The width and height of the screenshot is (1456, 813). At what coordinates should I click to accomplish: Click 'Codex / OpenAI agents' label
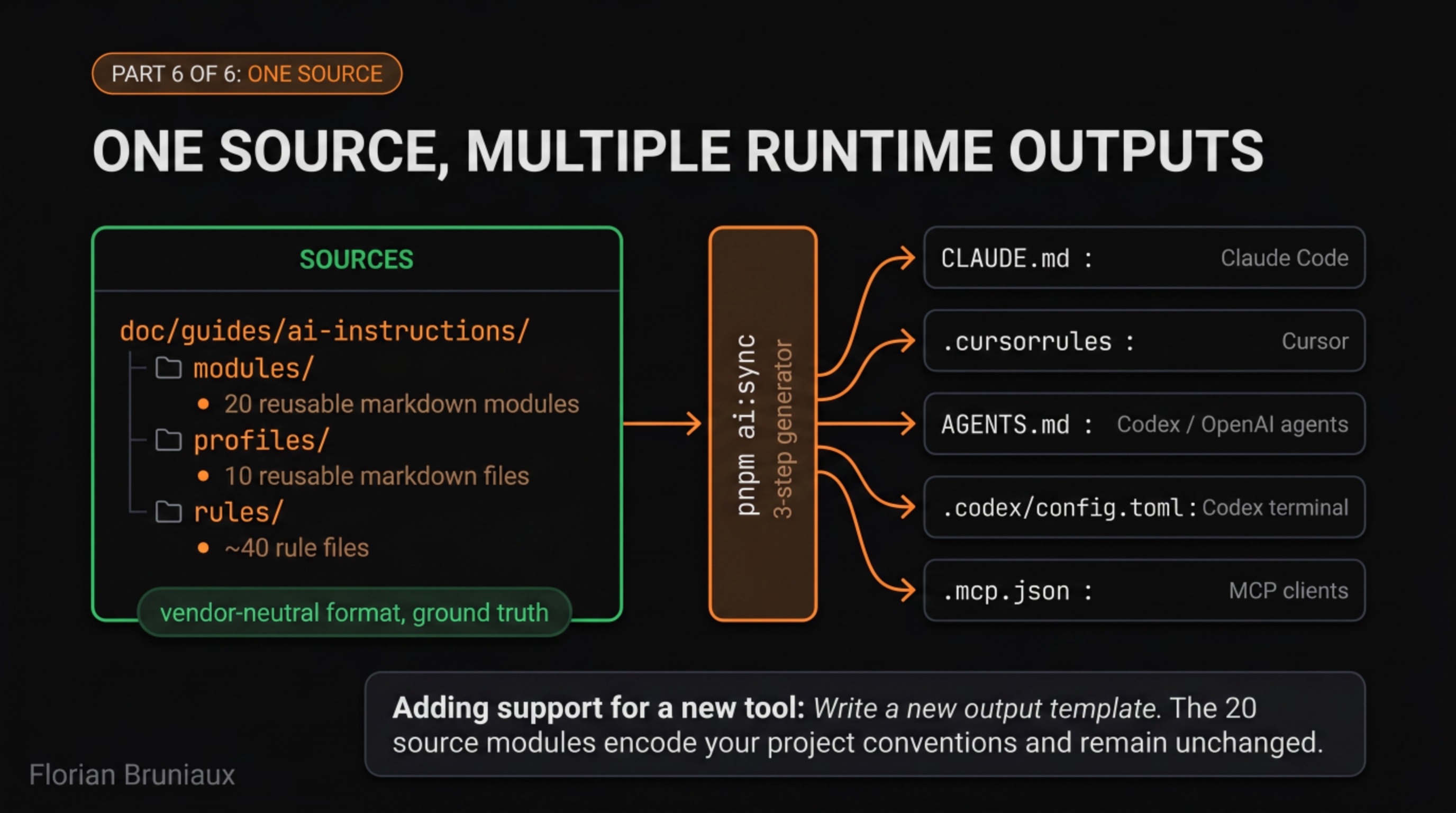tap(1232, 424)
